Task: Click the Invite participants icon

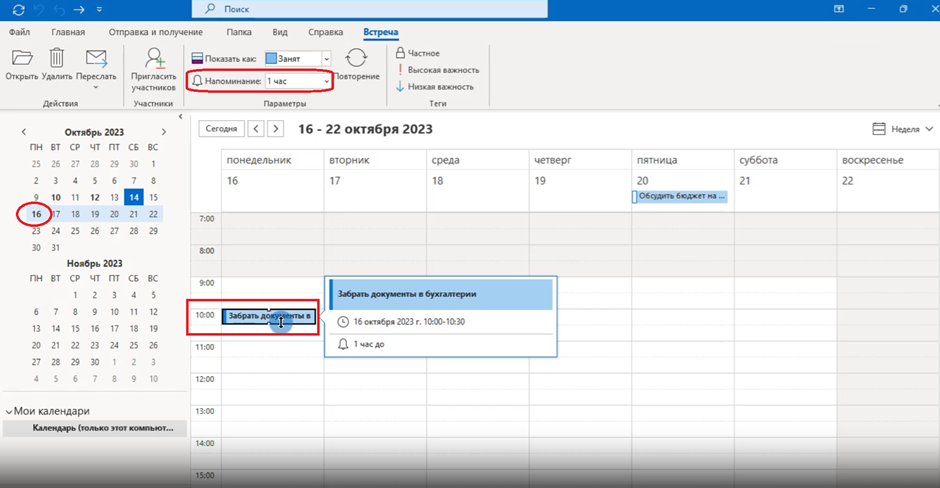Action: 154,60
